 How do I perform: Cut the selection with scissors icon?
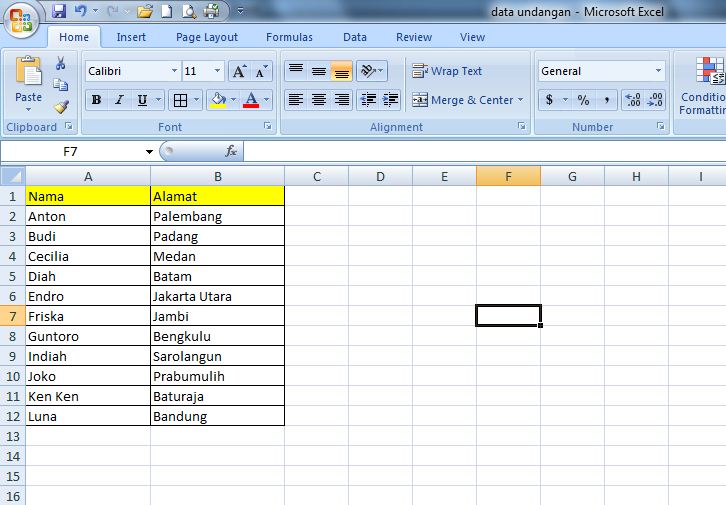tap(60, 63)
